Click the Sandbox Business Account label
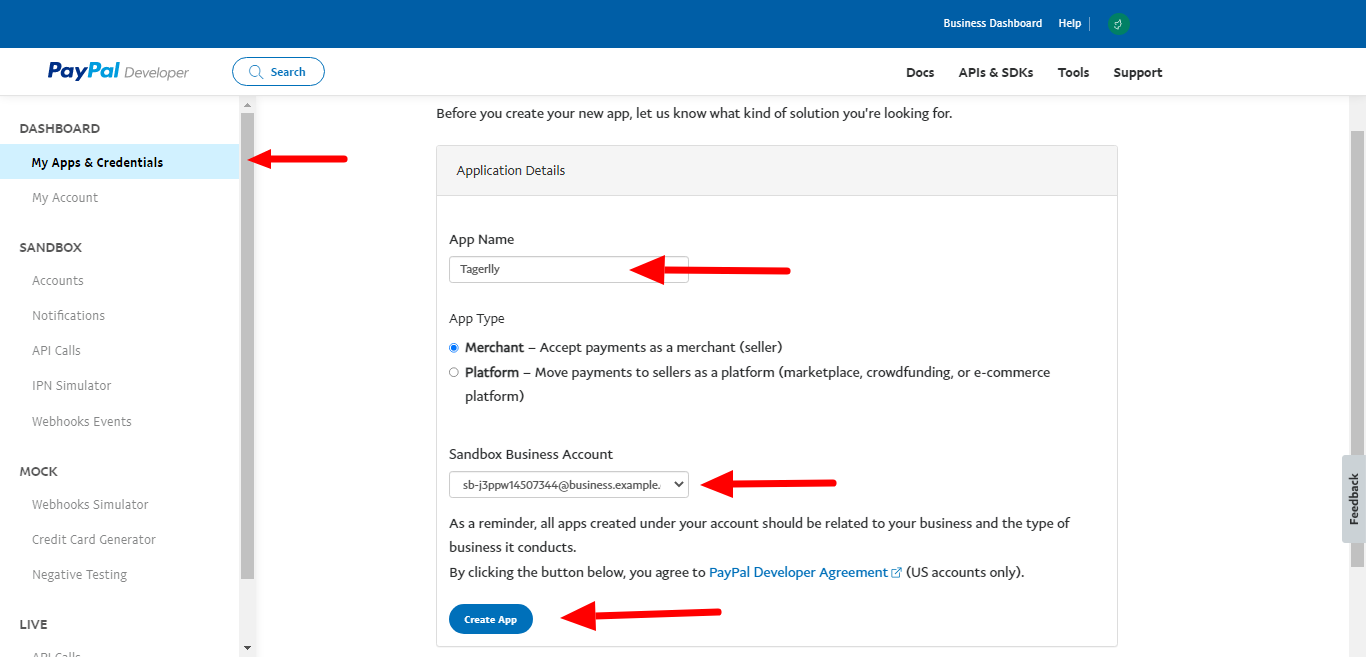Screen dimensions: 1366x657 coord(531,454)
